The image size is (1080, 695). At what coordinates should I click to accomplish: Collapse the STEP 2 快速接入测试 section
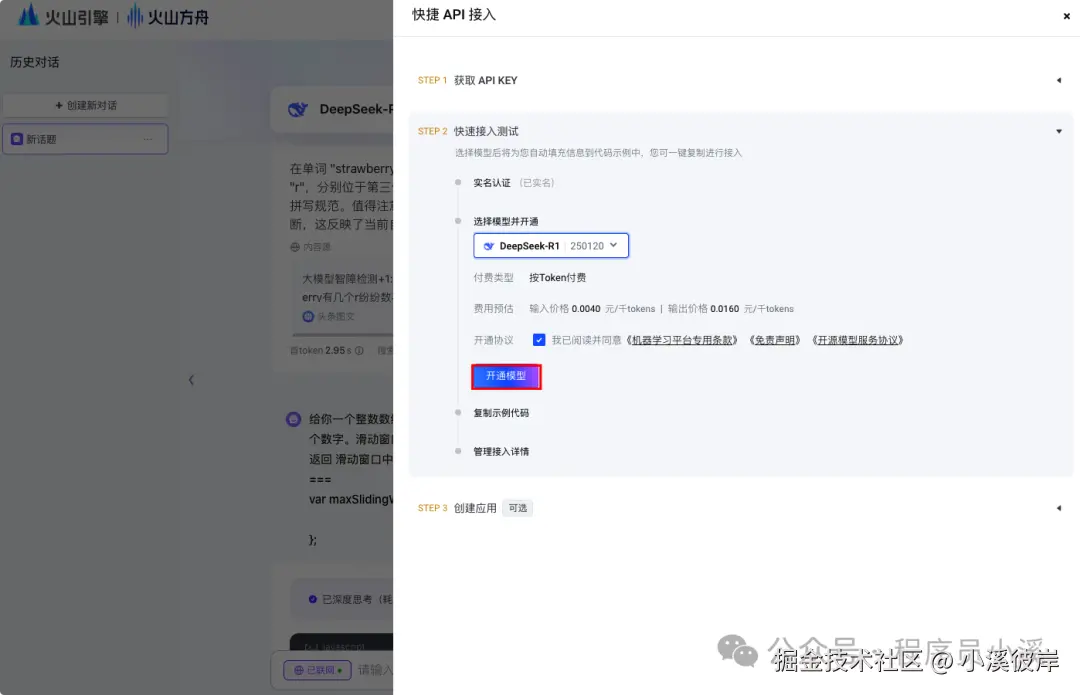tap(1059, 131)
